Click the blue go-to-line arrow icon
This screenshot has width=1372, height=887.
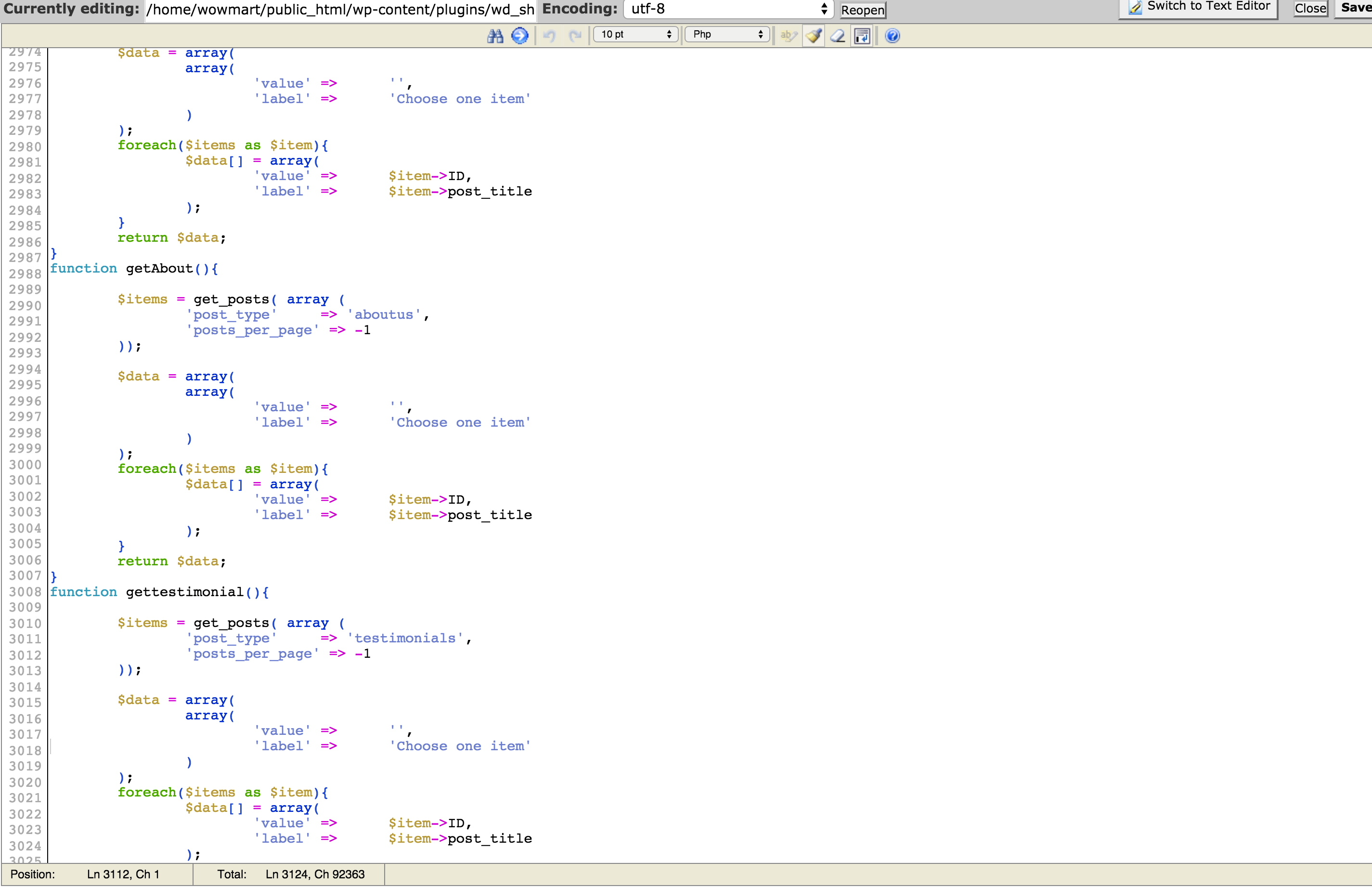point(520,36)
